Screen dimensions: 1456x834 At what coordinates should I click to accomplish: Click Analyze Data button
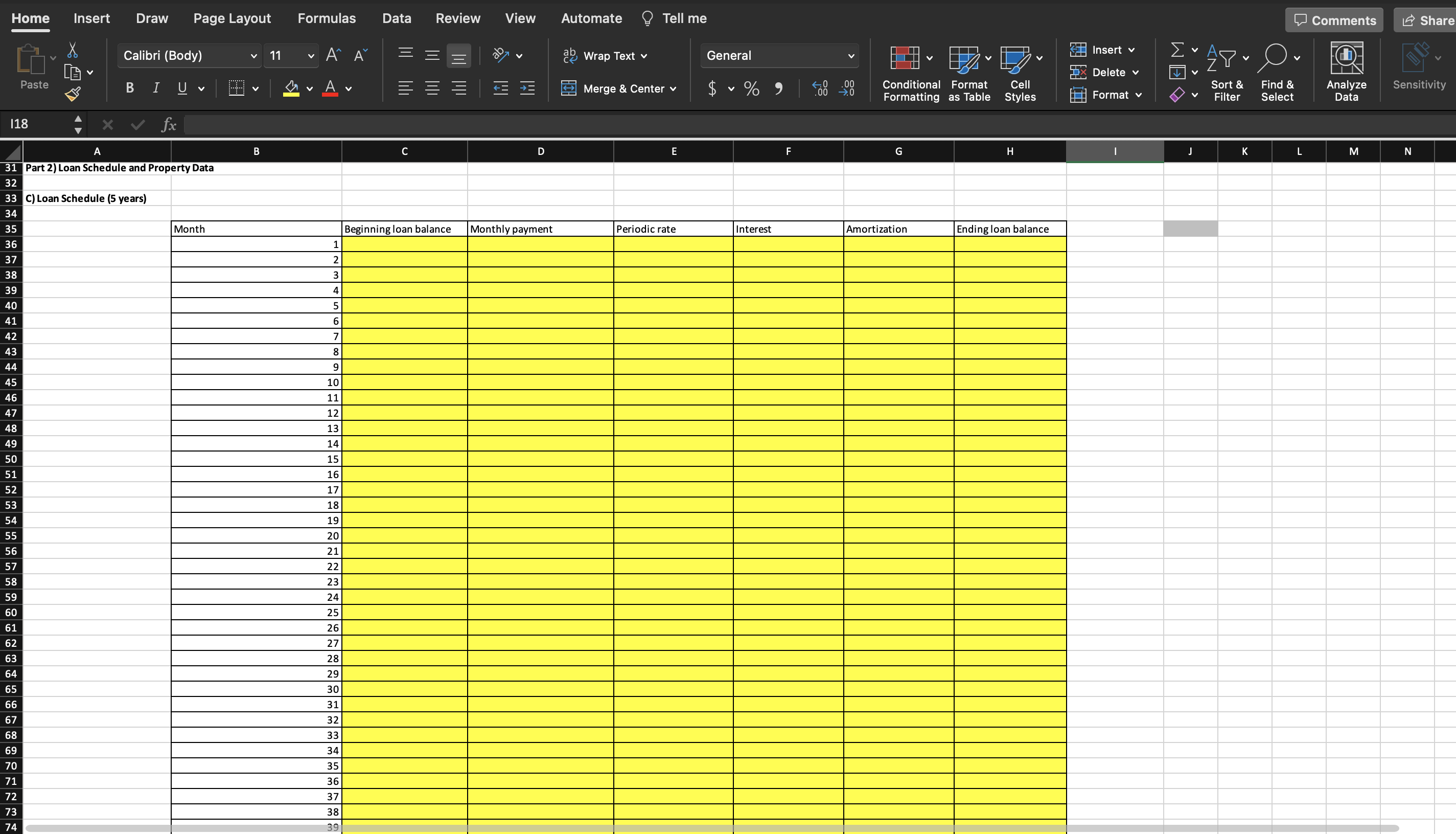pyautogui.click(x=1347, y=72)
